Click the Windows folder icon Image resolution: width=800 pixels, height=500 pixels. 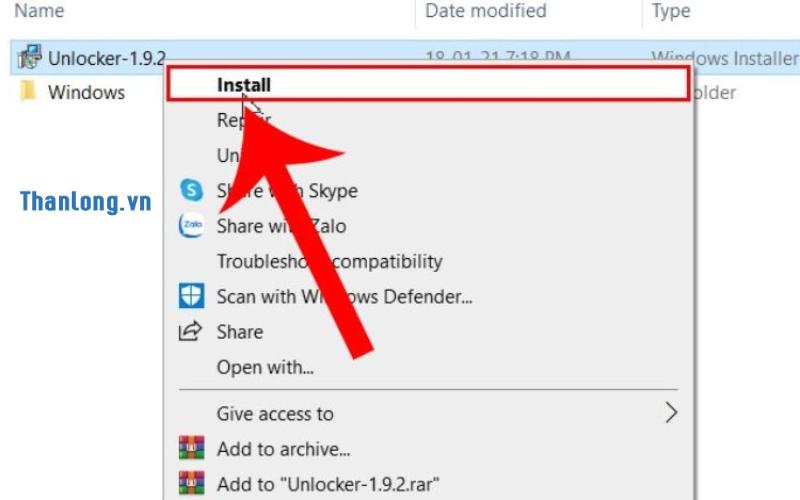pyautogui.click(x=29, y=92)
